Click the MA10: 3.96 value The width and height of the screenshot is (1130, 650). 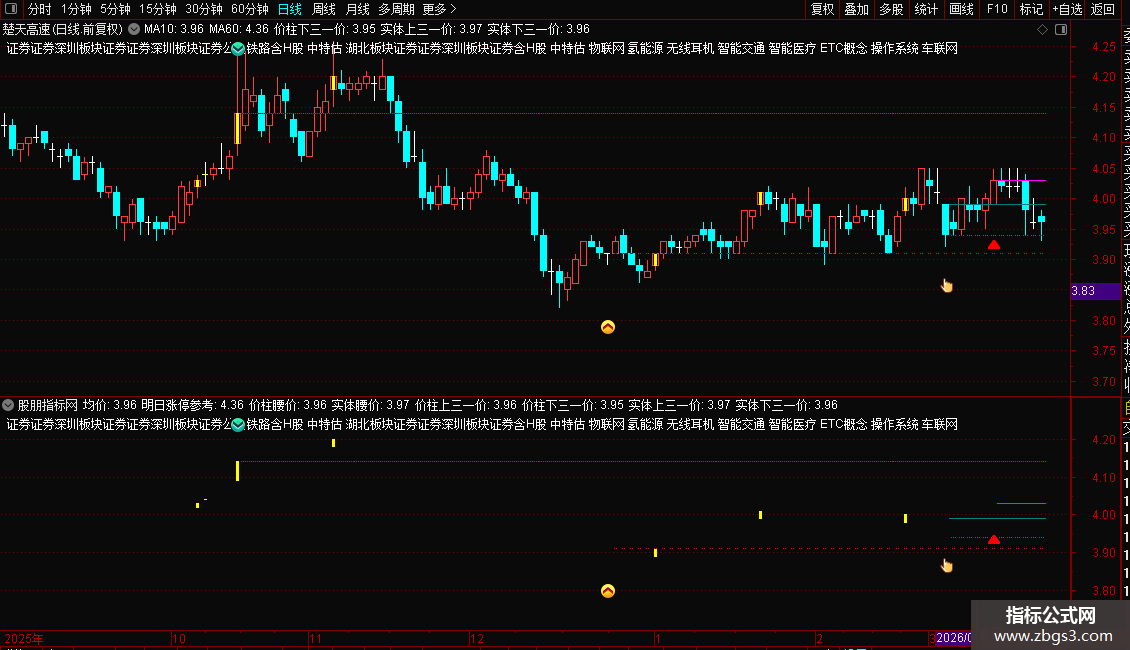click(174, 30)
